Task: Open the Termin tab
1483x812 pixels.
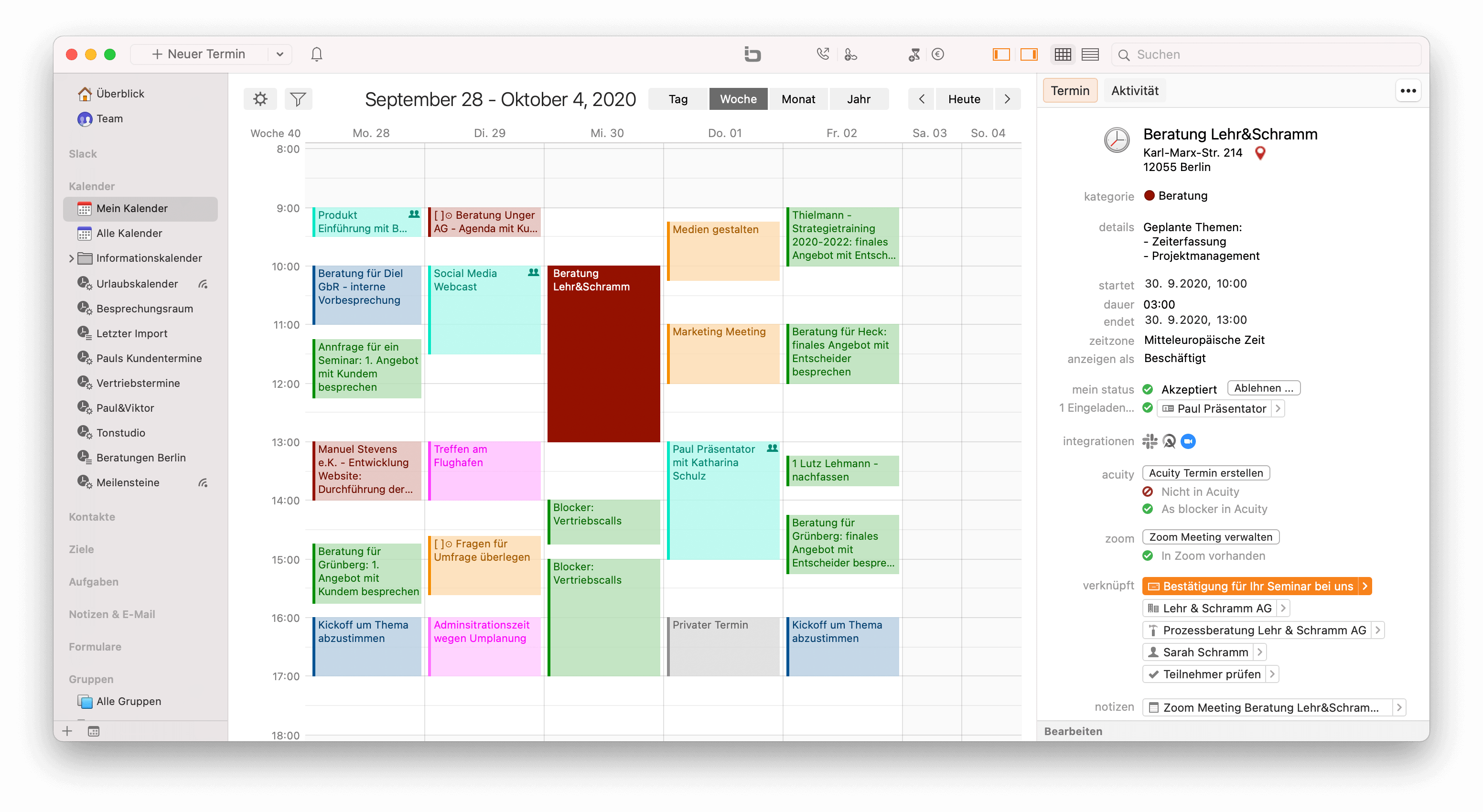Action: 1070,91
